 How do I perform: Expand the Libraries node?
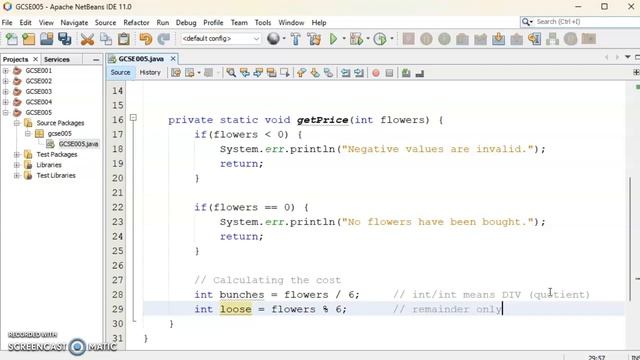(17, 165)
